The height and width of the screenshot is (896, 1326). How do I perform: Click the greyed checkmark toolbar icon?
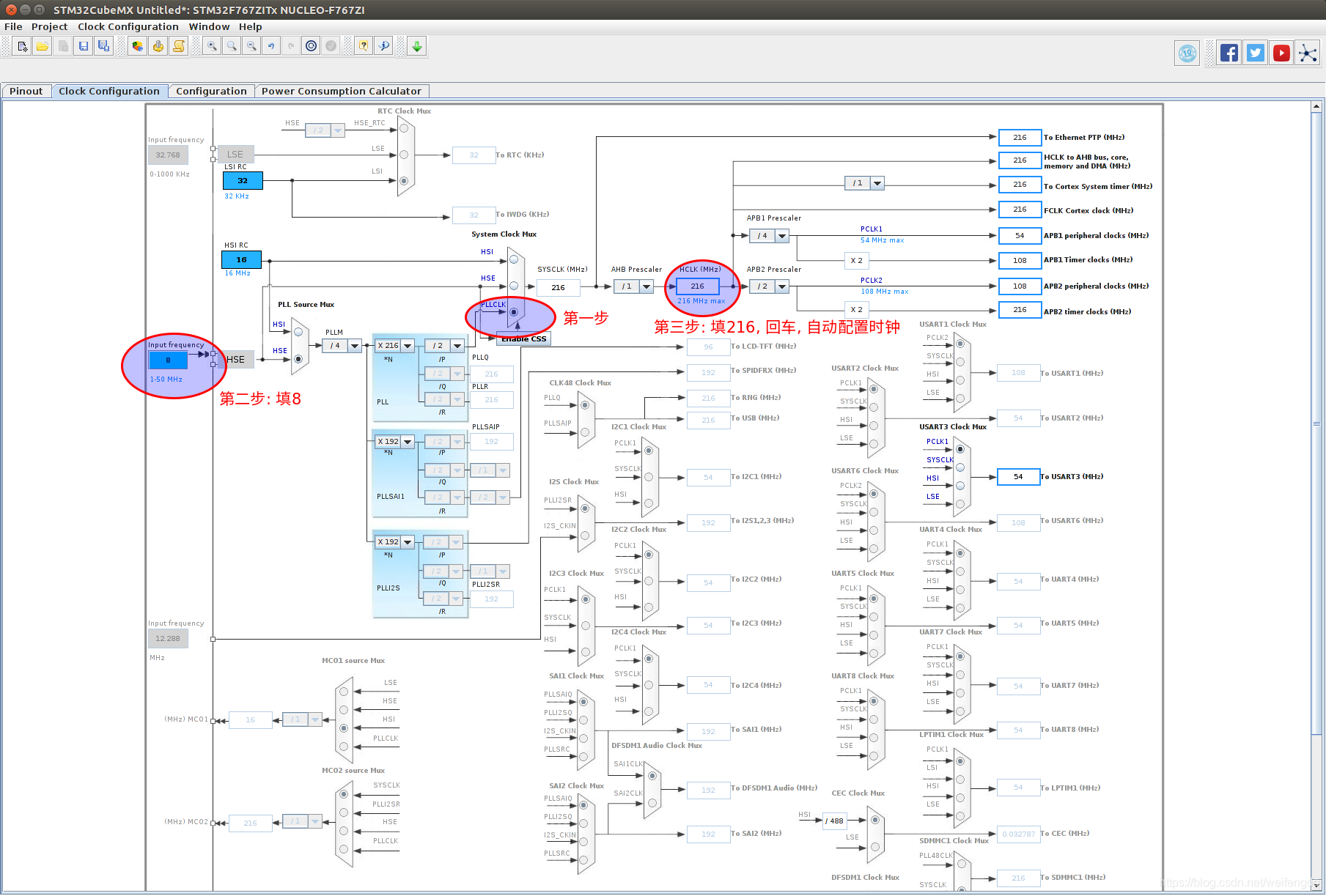[331, 46]
